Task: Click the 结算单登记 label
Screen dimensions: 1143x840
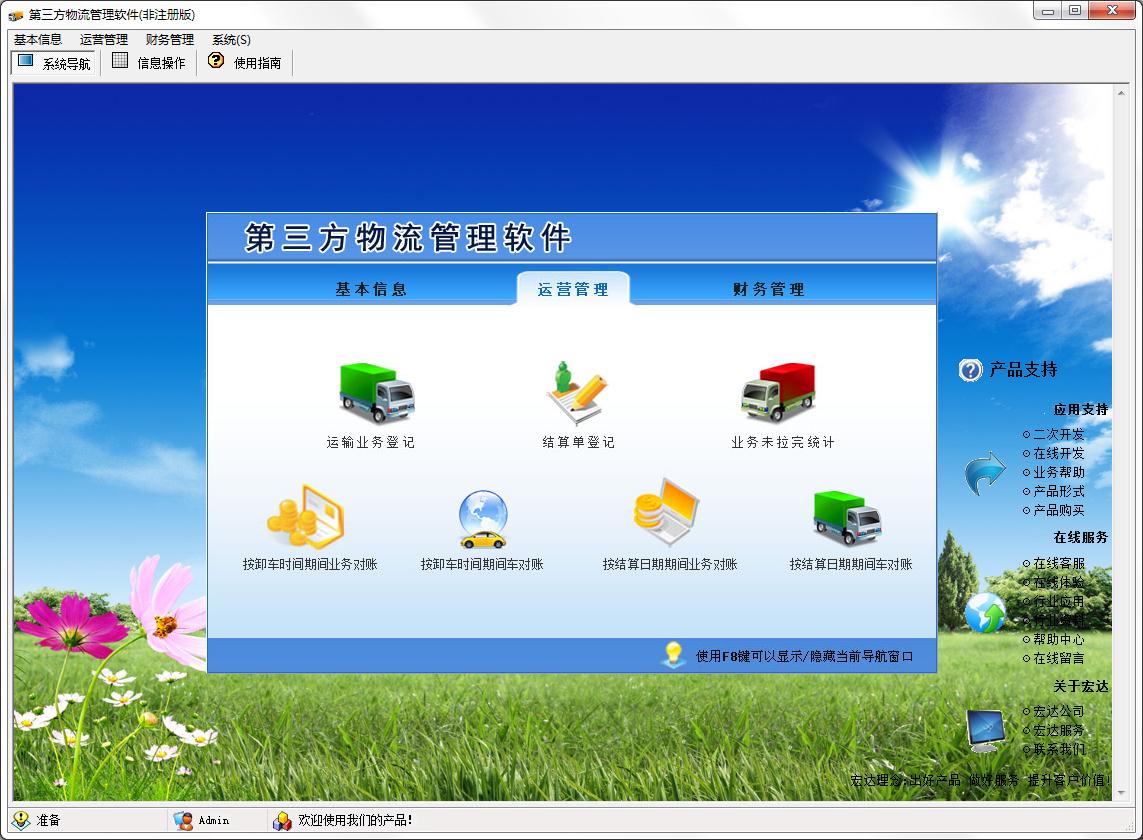Action: coord(578,442)
